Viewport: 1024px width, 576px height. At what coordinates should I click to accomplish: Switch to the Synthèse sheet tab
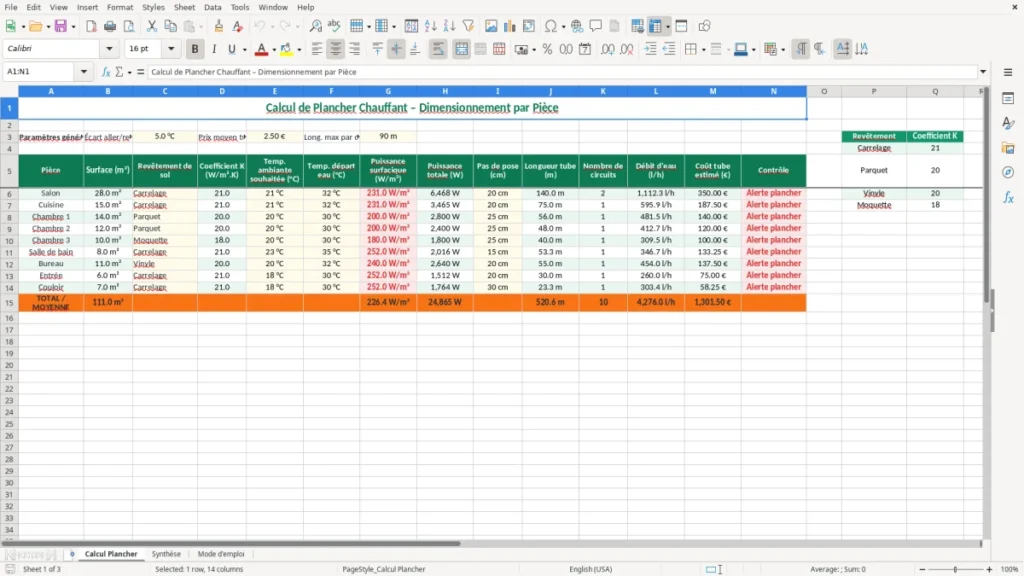[x=166, y=554]
